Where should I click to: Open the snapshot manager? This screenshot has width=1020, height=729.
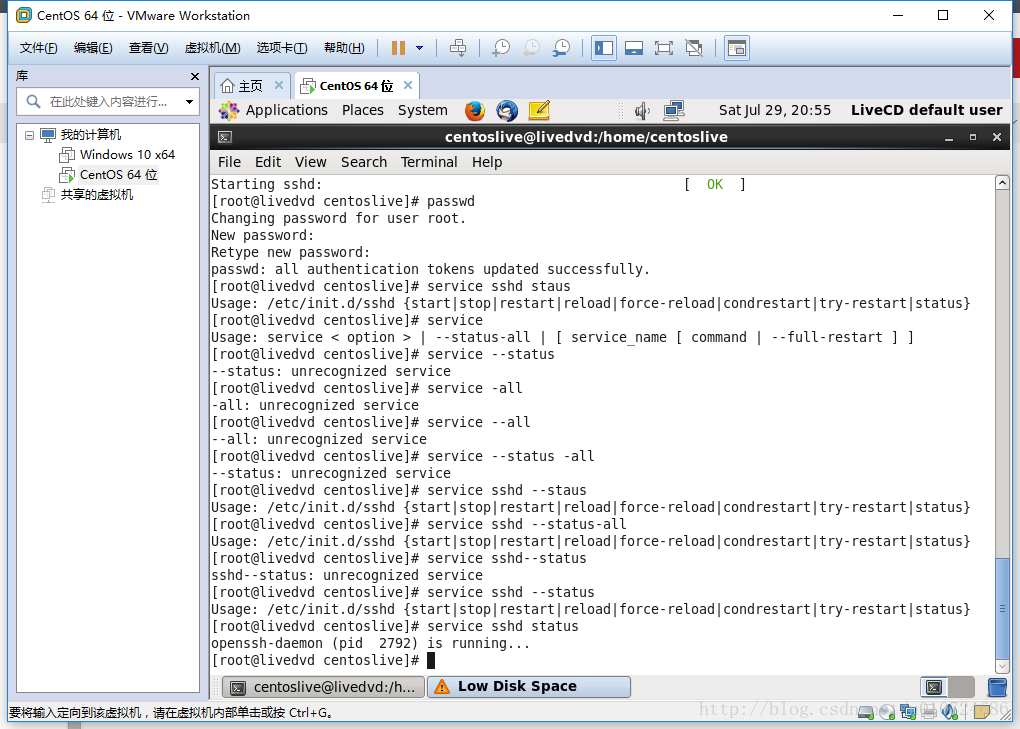click(561, 48)
